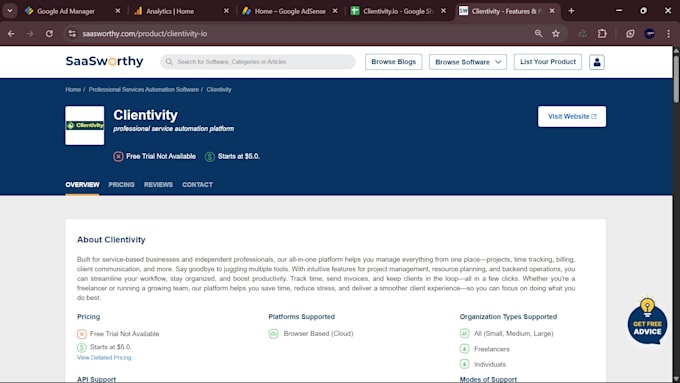Open the Get Free Advice badge
Viewport: 680px width, 383px height.
(647, 321)
